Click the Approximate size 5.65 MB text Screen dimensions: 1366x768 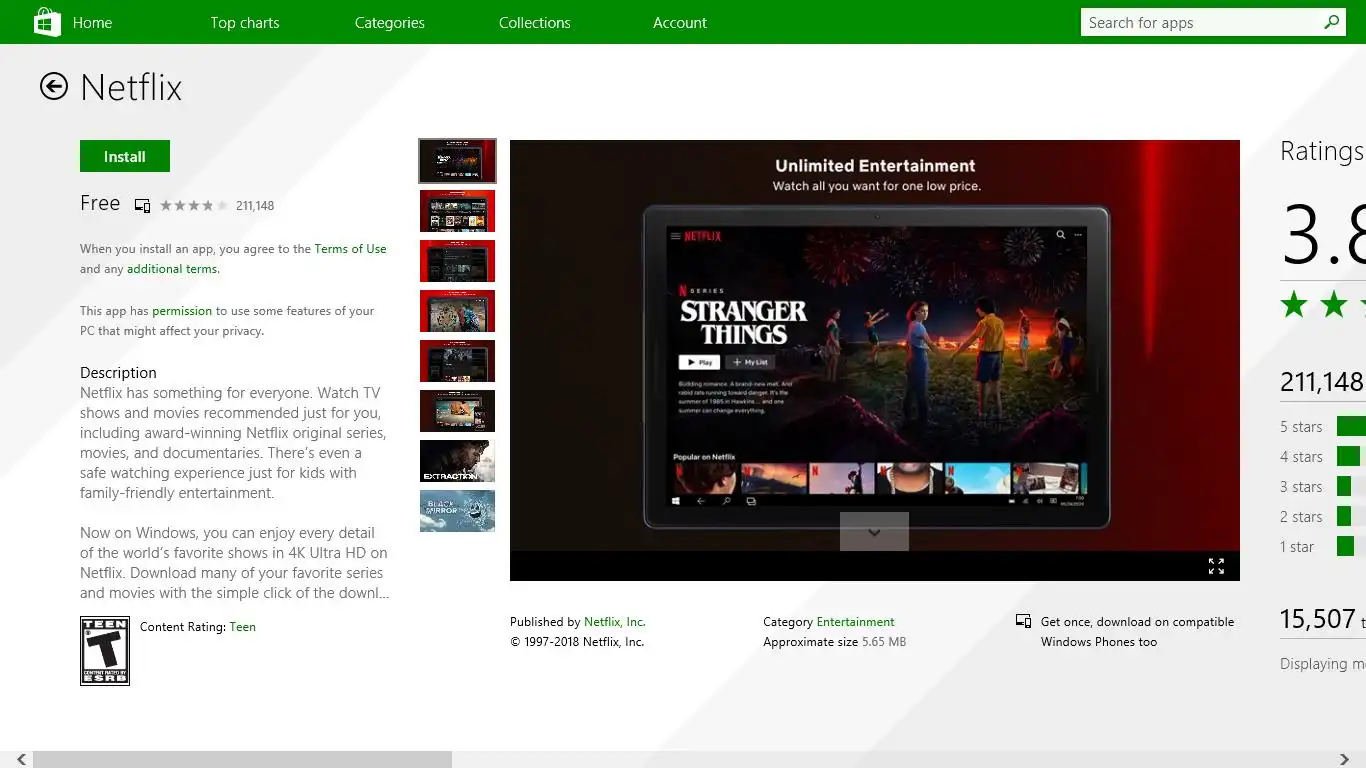click(x=834, y=642)
